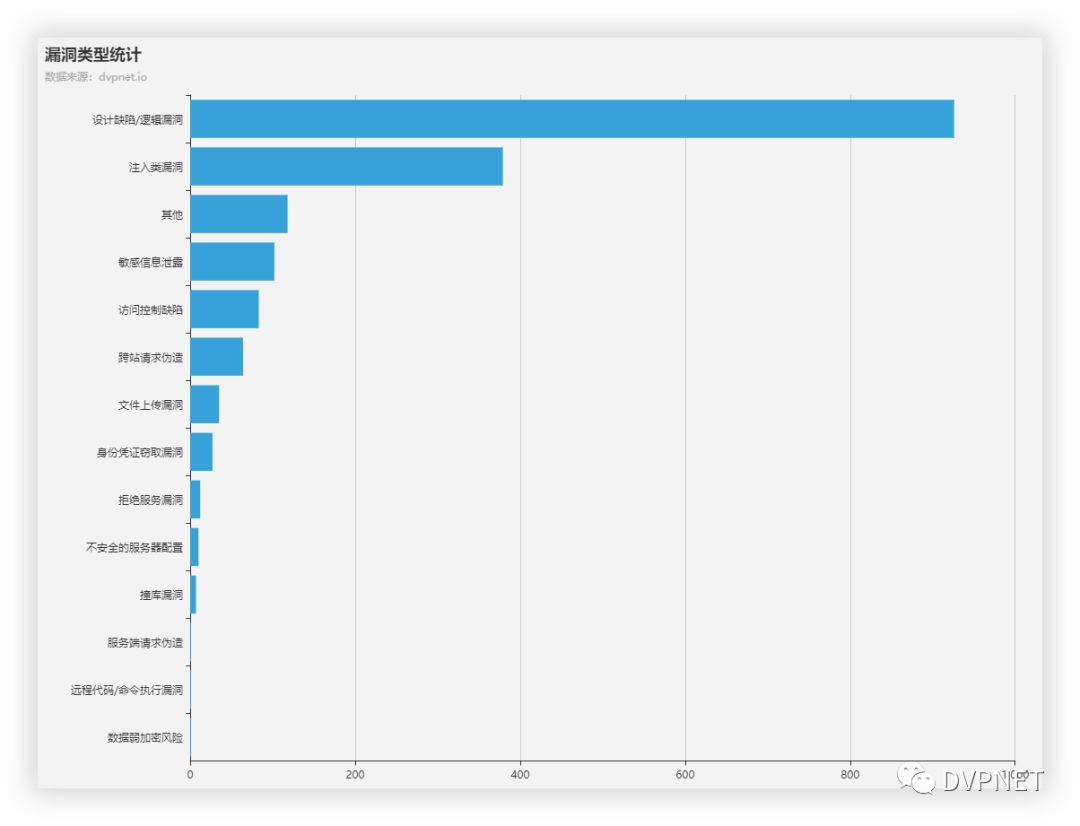The height and width of the screenshot is (826, 1080).
Task: Click the x-axis value 600
Action: point(685,775)
